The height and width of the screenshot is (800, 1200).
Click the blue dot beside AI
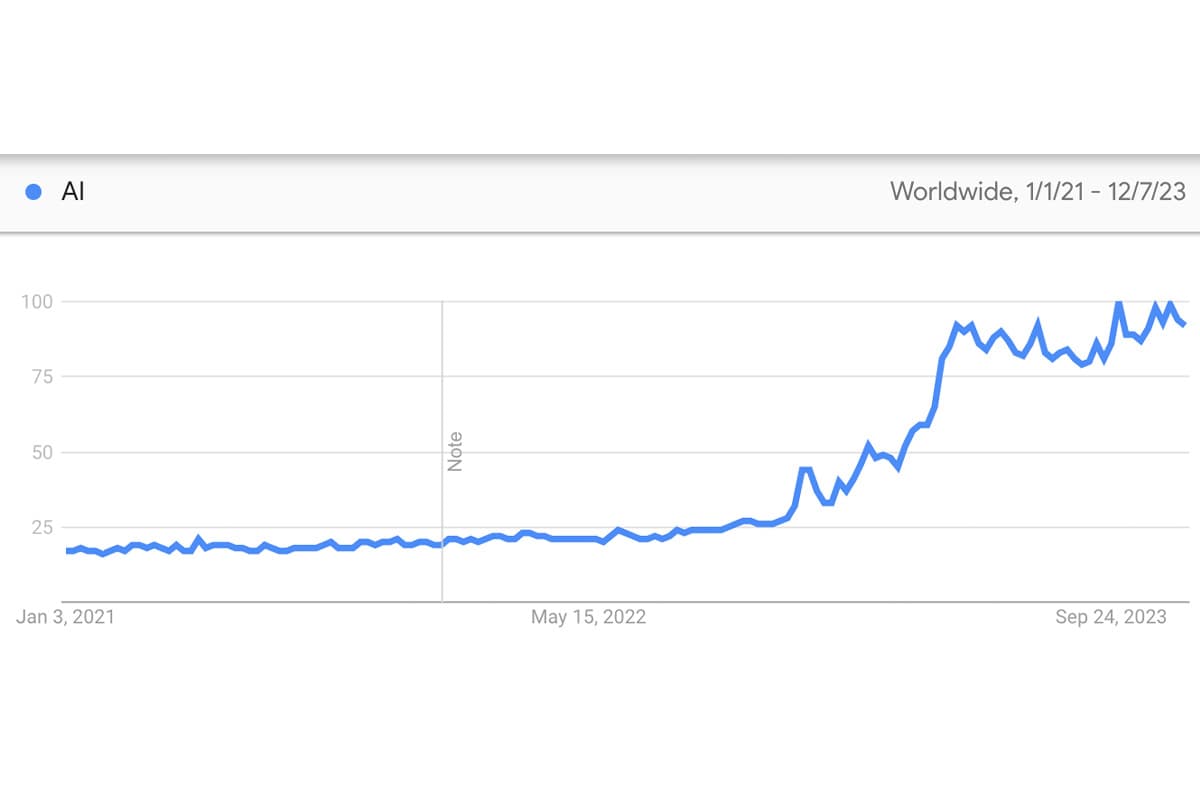[x=35, y=192]
